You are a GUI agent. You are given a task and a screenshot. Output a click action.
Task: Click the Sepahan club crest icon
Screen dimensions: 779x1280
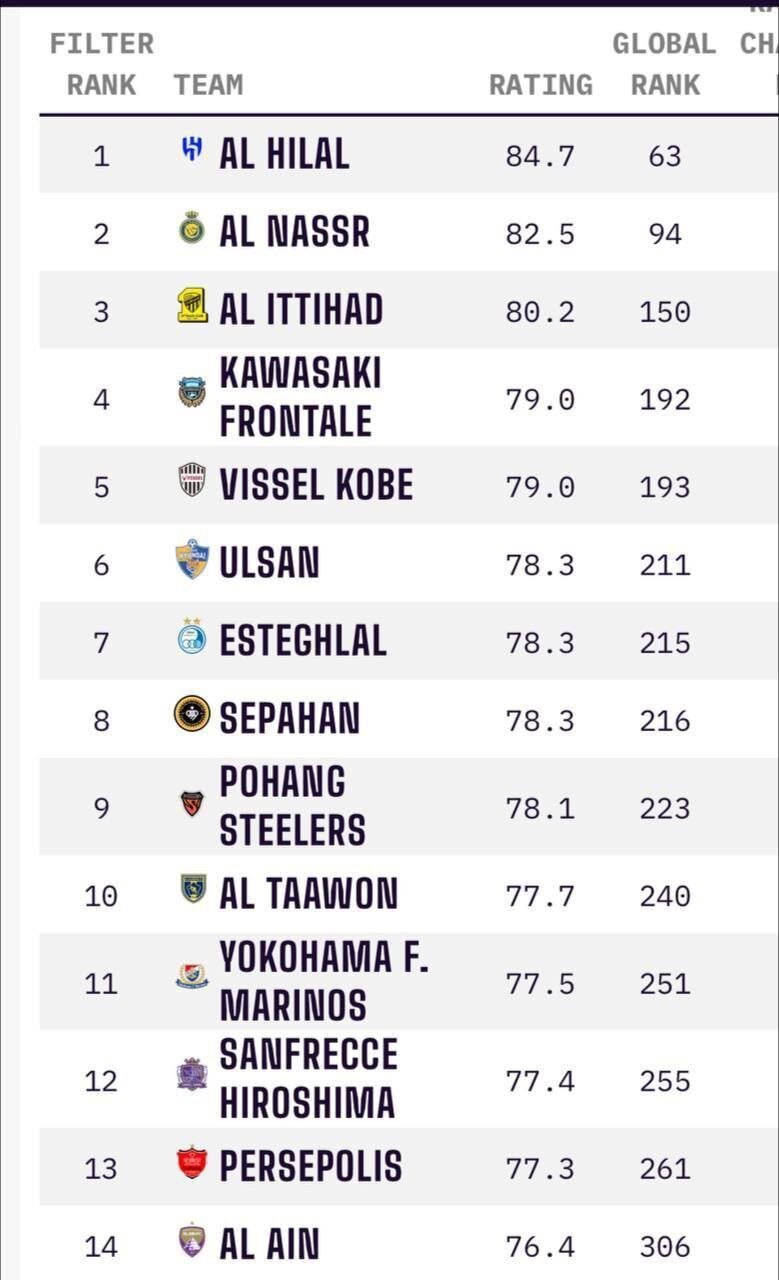[192, 714]
